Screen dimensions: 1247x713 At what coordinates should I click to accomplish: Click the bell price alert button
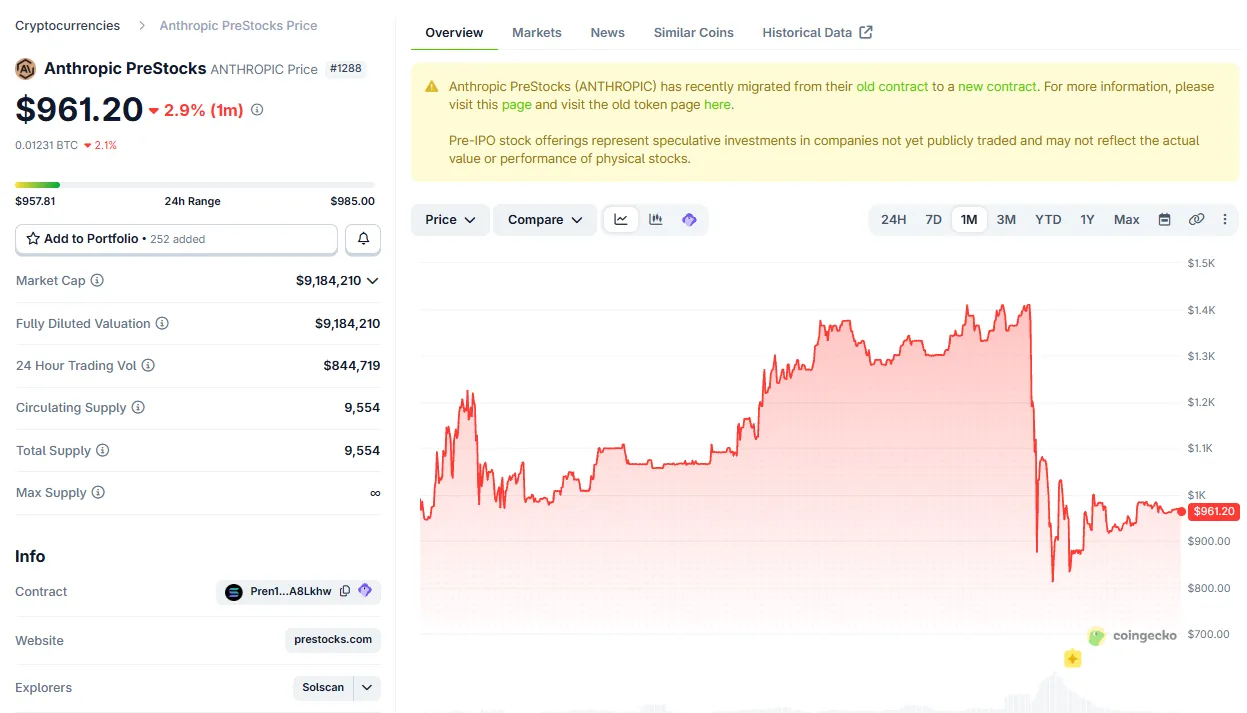(x=363, y=239)
